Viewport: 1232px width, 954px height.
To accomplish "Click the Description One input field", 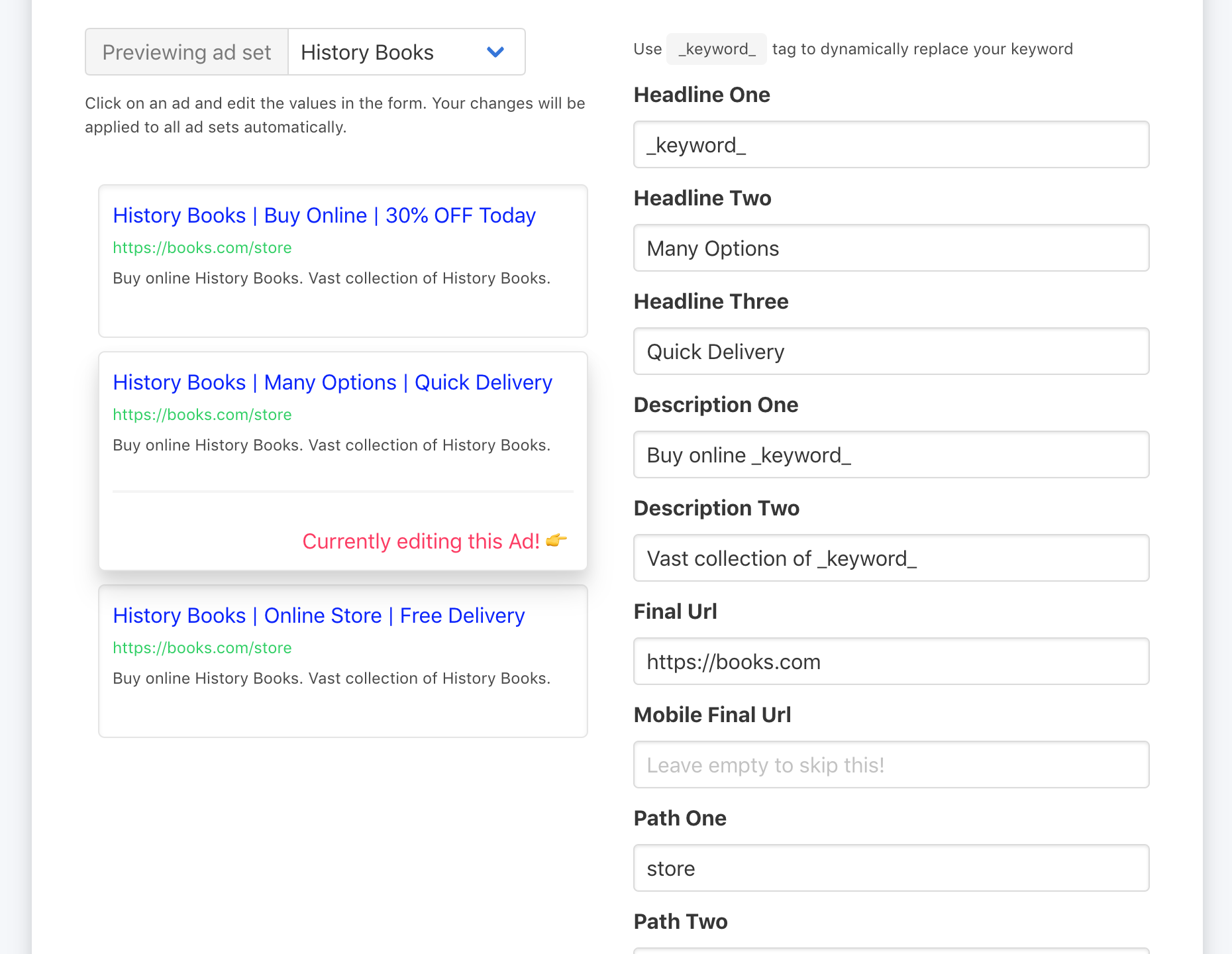I will [x=891, y=454].
